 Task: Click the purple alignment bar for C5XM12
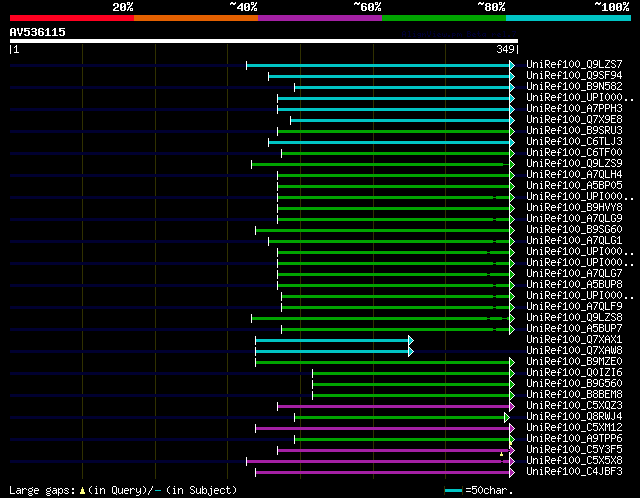[385, 429]
